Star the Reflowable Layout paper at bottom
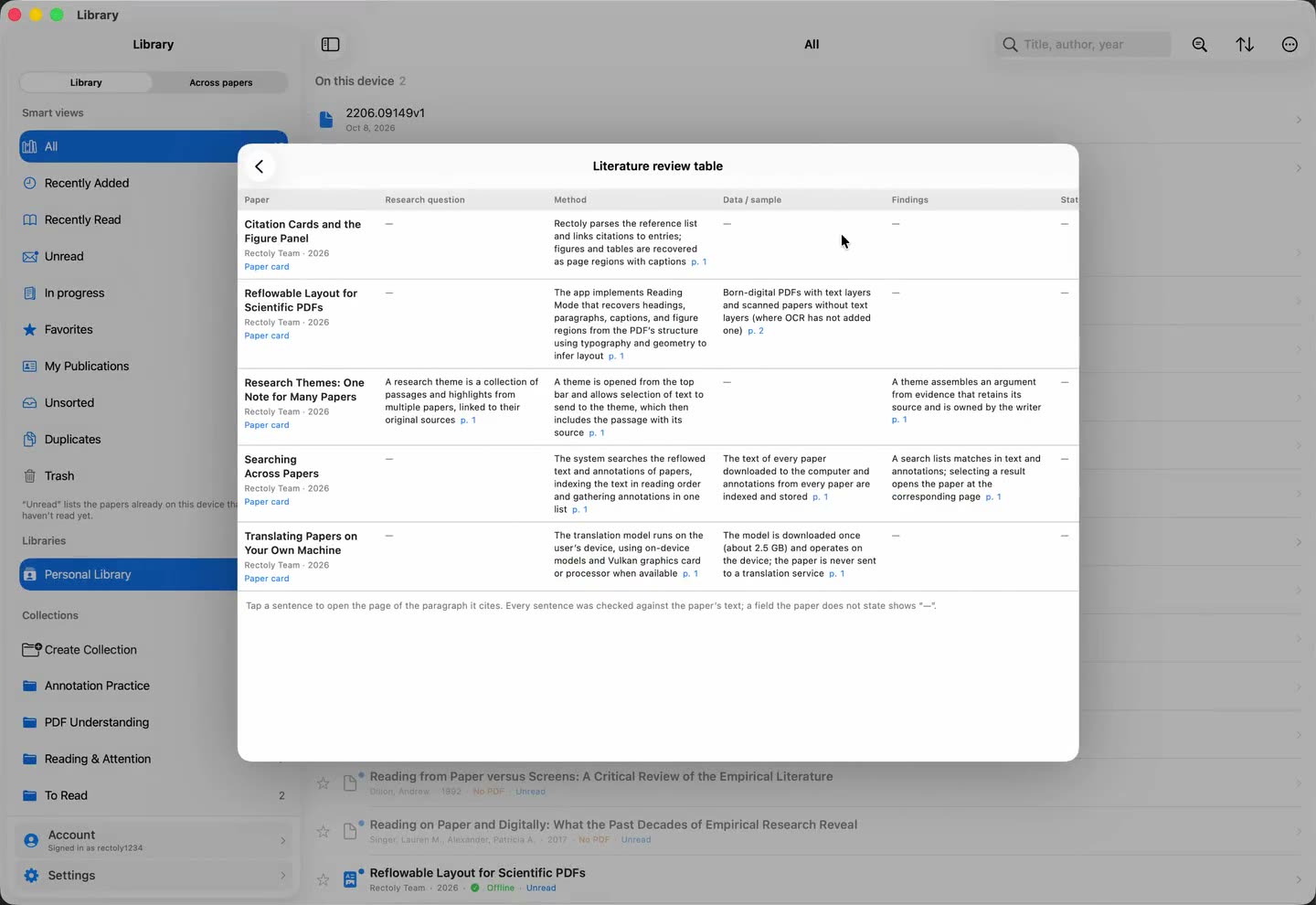 coord(323,879)
